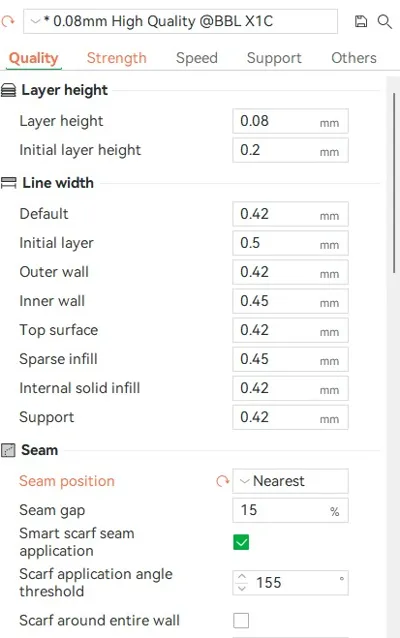Disable Smart scarf seam application checkbox
The width and height of the screenshot is (400, 638).
(241, 542)
